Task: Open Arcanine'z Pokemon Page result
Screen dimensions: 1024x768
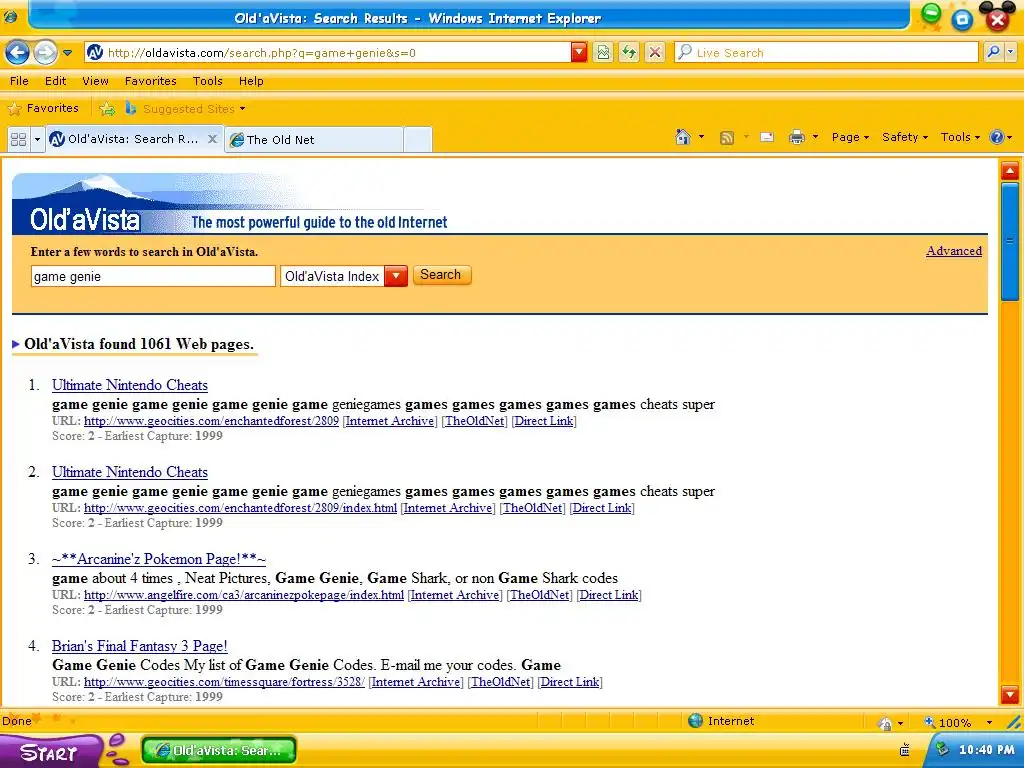Action: pos(159,559)
